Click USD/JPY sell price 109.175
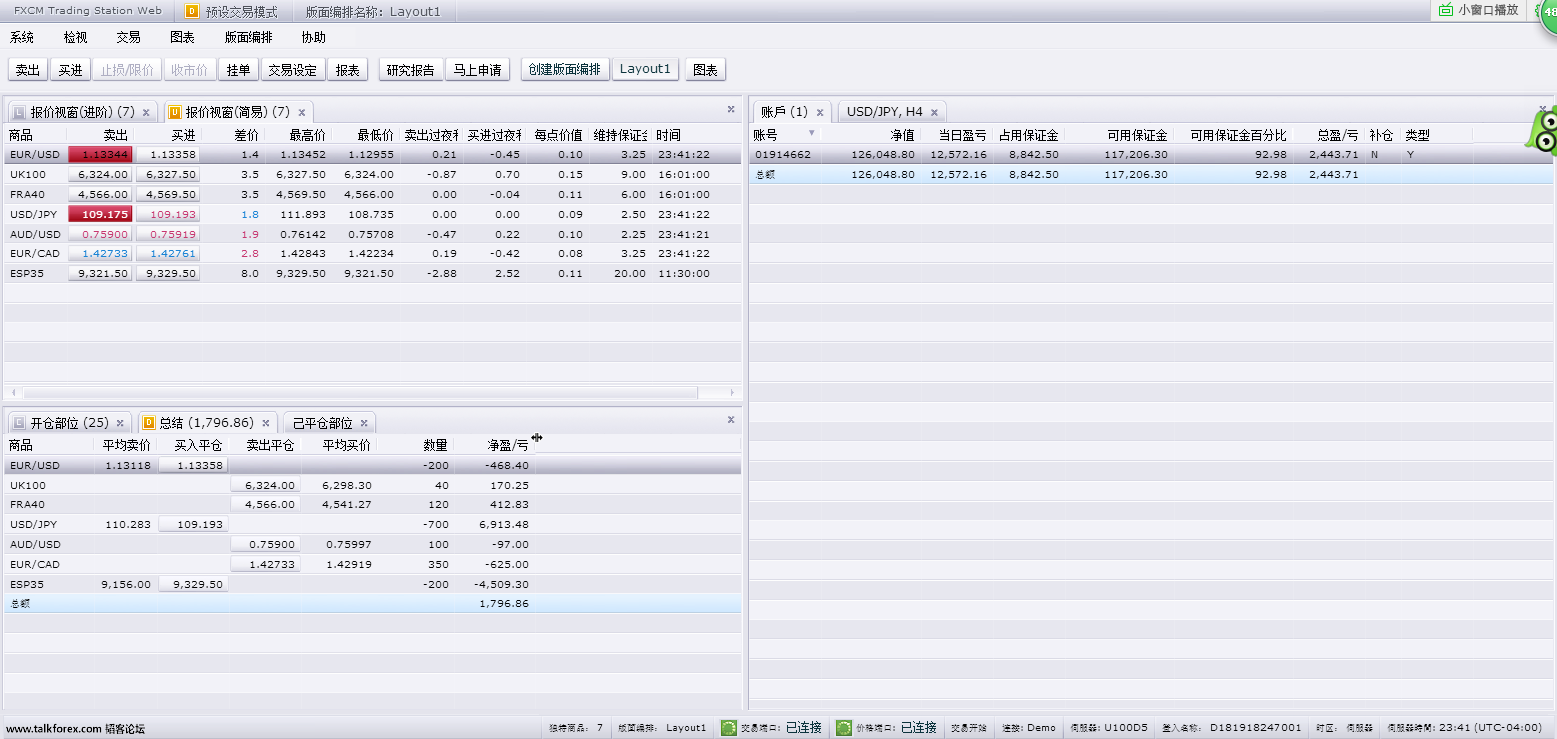1557x739 pixels. point(100,214)
